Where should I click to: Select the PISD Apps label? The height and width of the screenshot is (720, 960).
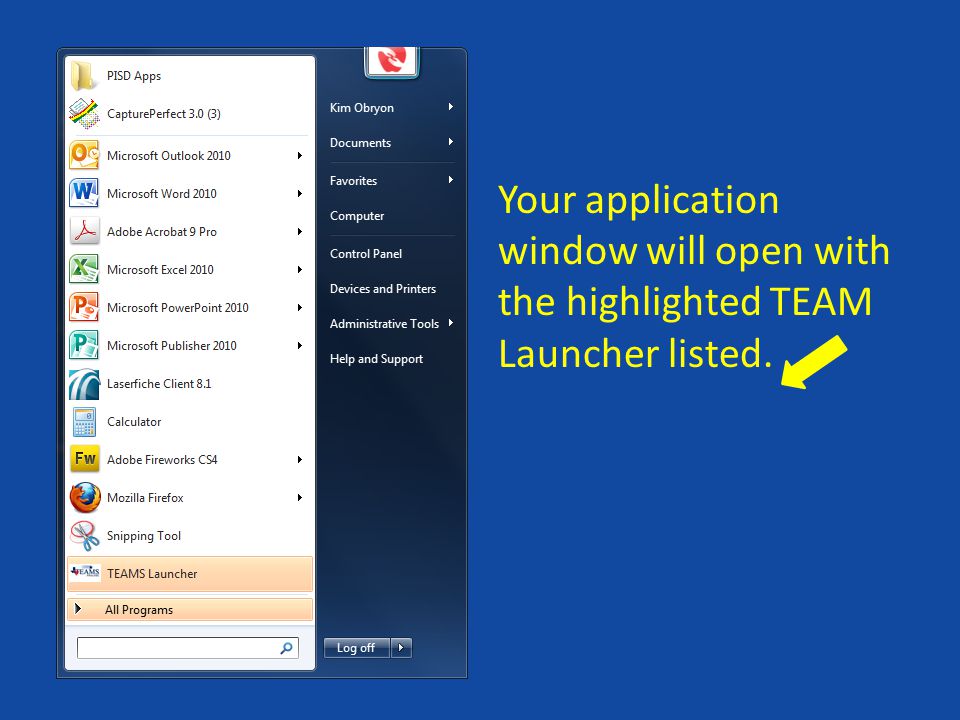133,76
